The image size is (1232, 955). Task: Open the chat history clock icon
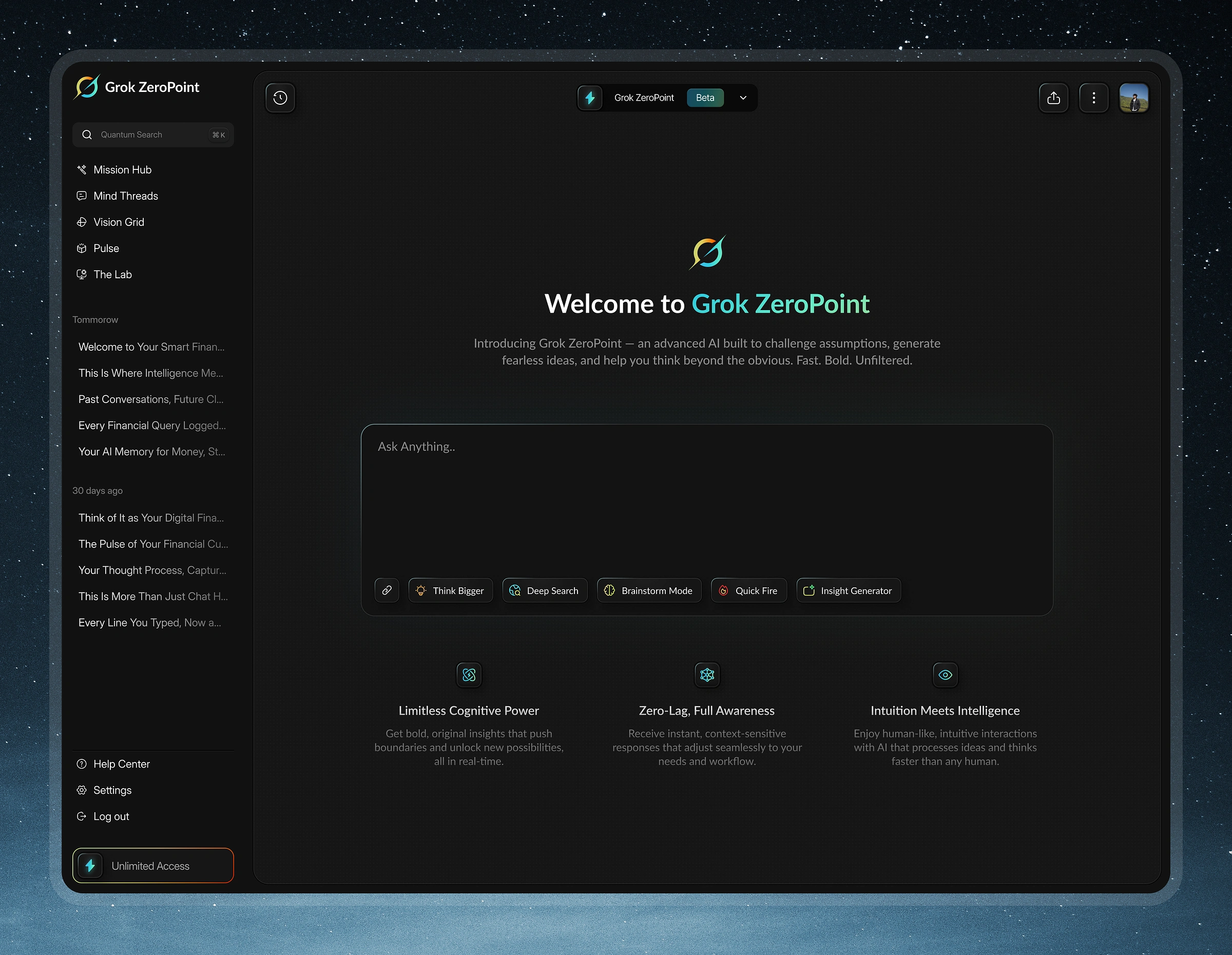click(x=280, y=98)
